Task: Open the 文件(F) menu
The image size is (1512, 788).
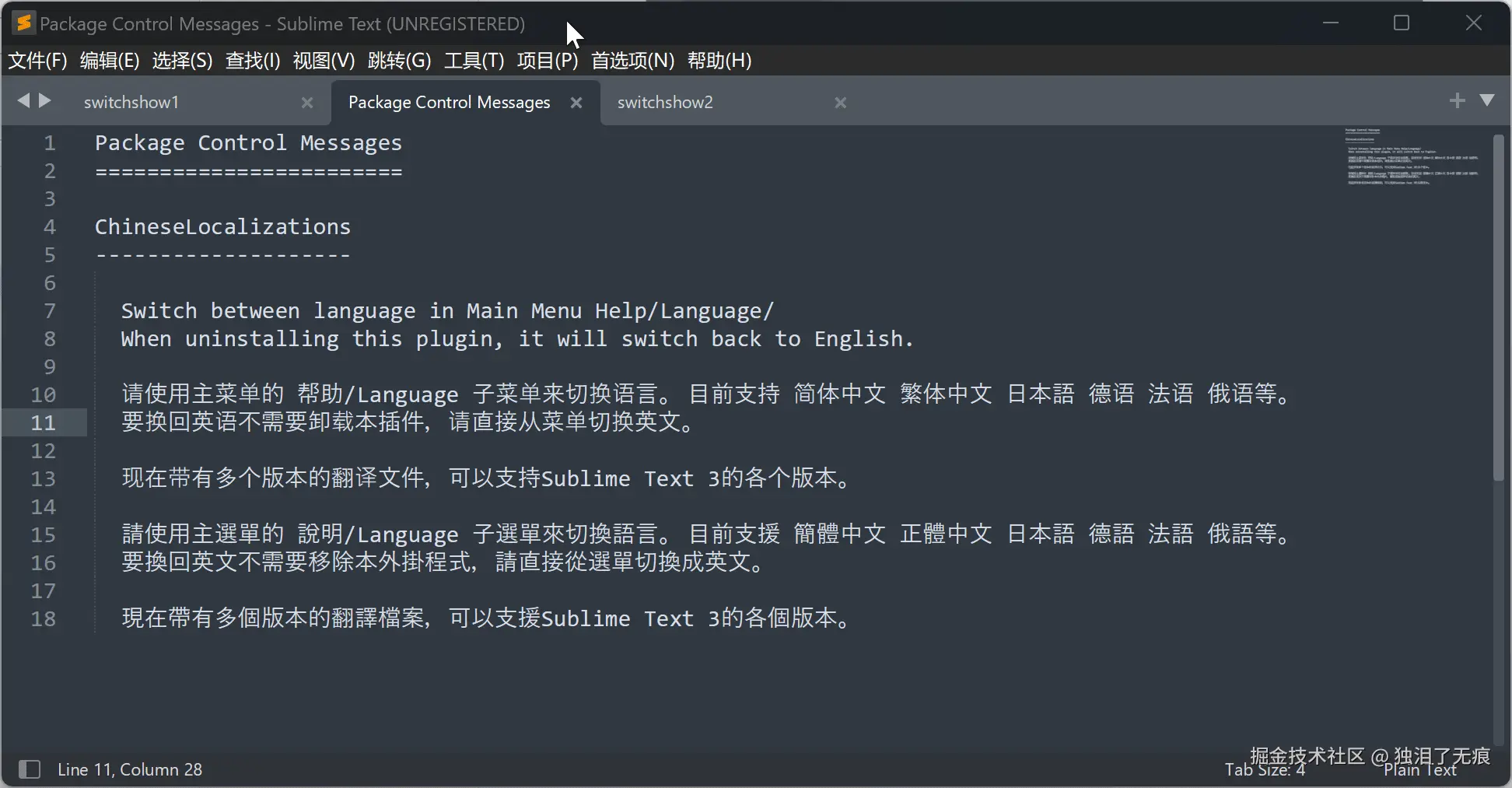Action: click(37, 61)
